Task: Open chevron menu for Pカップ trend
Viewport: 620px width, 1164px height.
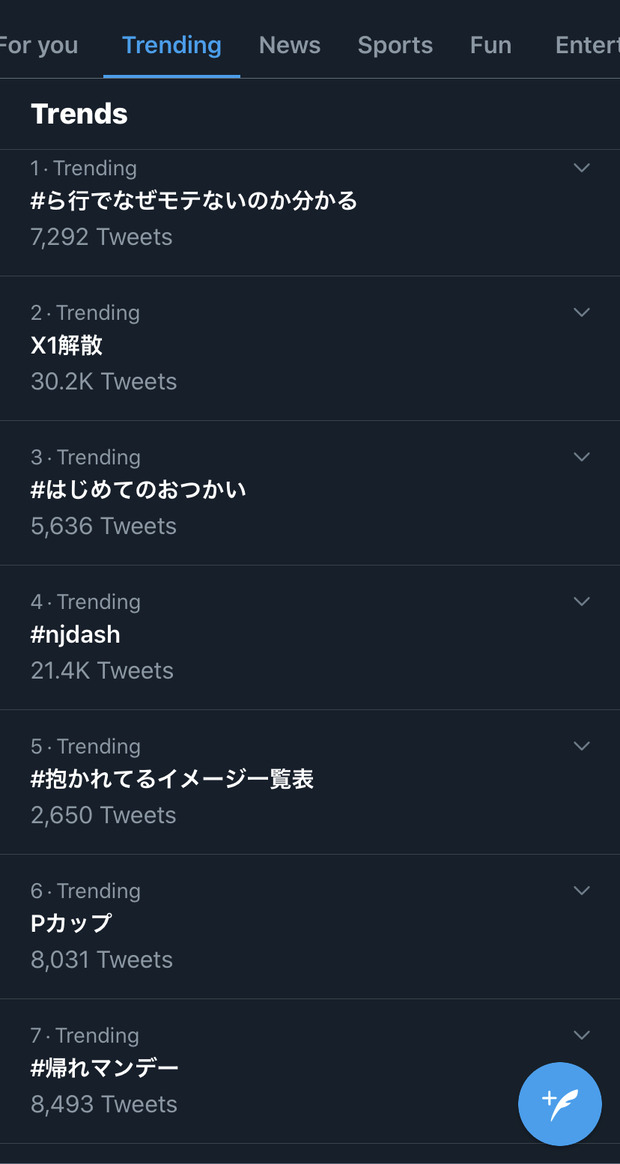Action: pos(581,890)
